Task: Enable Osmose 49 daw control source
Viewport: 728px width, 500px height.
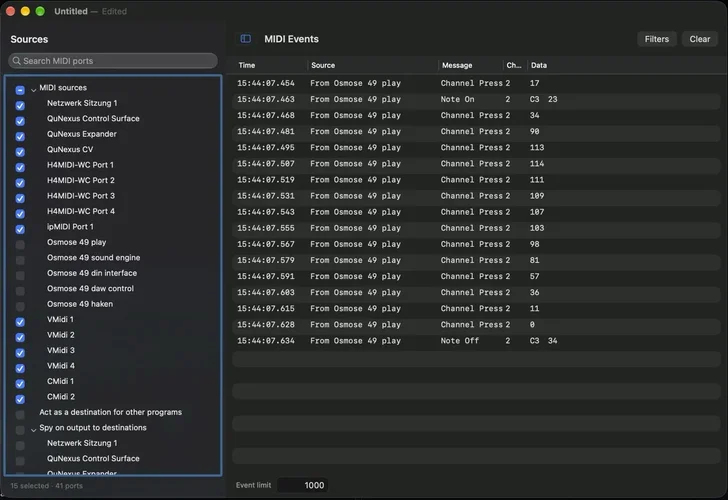Action: (x=20, y=291)
